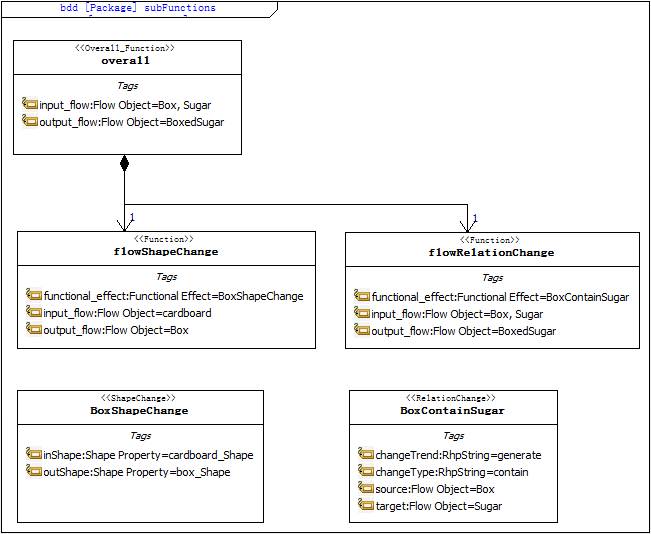Click Tags heading in BoxContainSugar block

click(x=453, y=436)
